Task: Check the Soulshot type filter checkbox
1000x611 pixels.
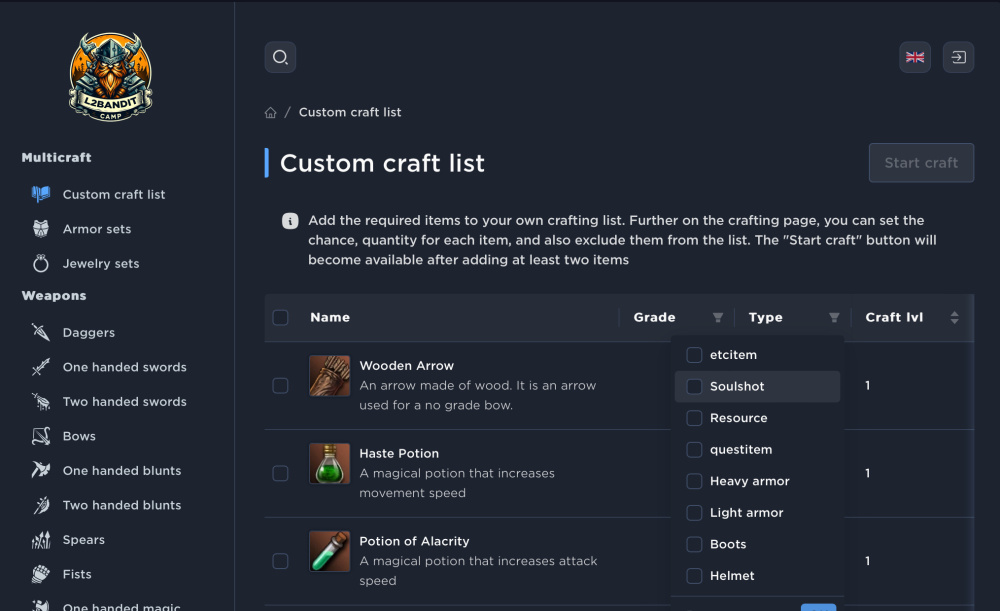Action: [x=694, y=387]
